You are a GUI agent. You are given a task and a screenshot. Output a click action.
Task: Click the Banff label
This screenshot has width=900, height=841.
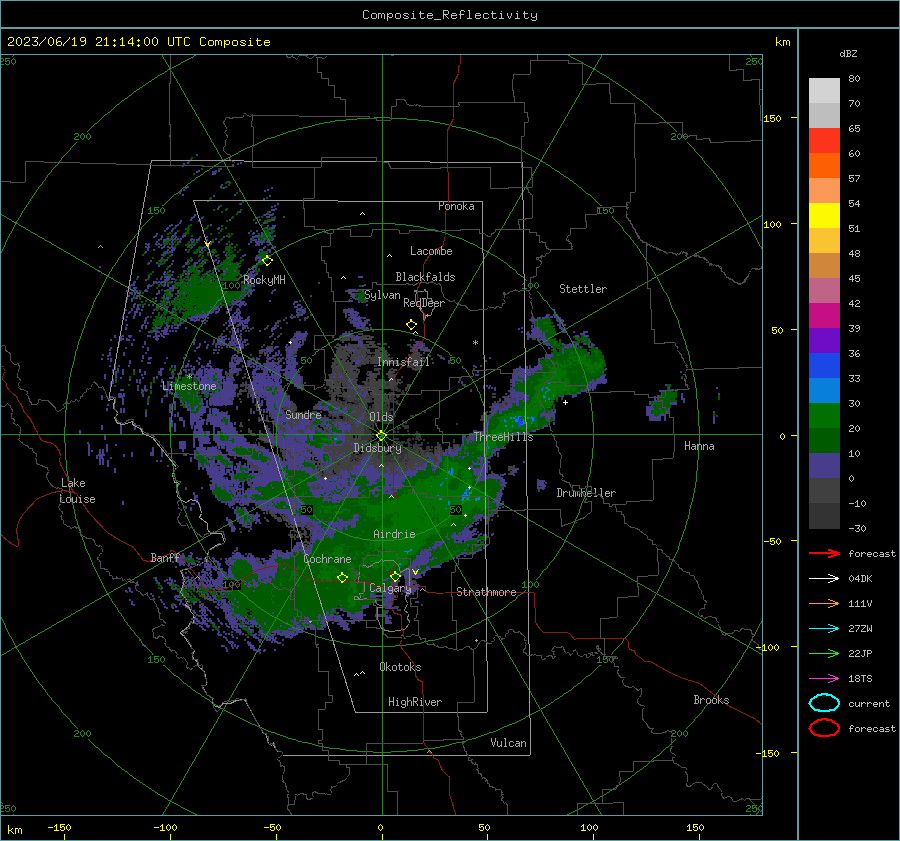point(165,558)
